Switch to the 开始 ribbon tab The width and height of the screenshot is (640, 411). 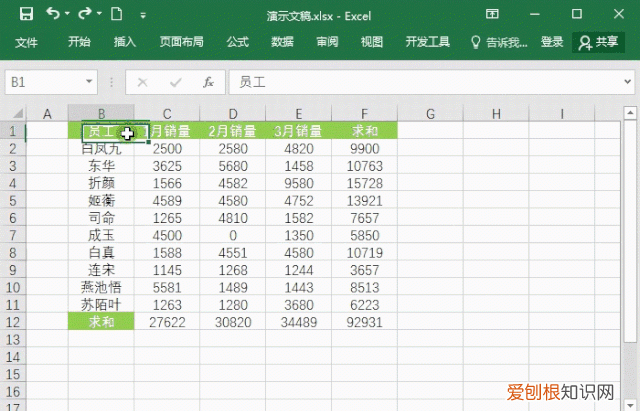point(79,42)
